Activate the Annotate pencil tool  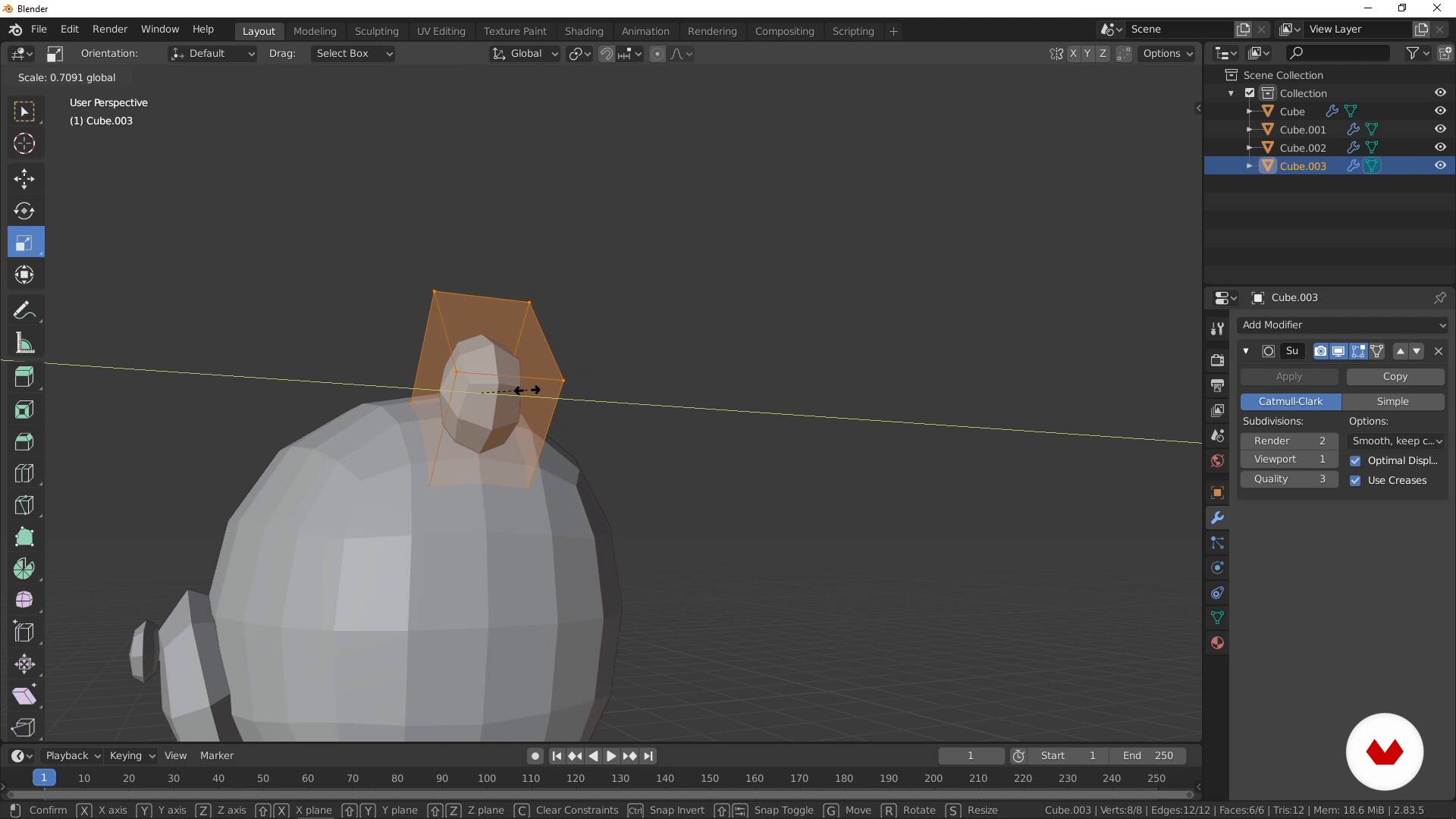point(24,310)
